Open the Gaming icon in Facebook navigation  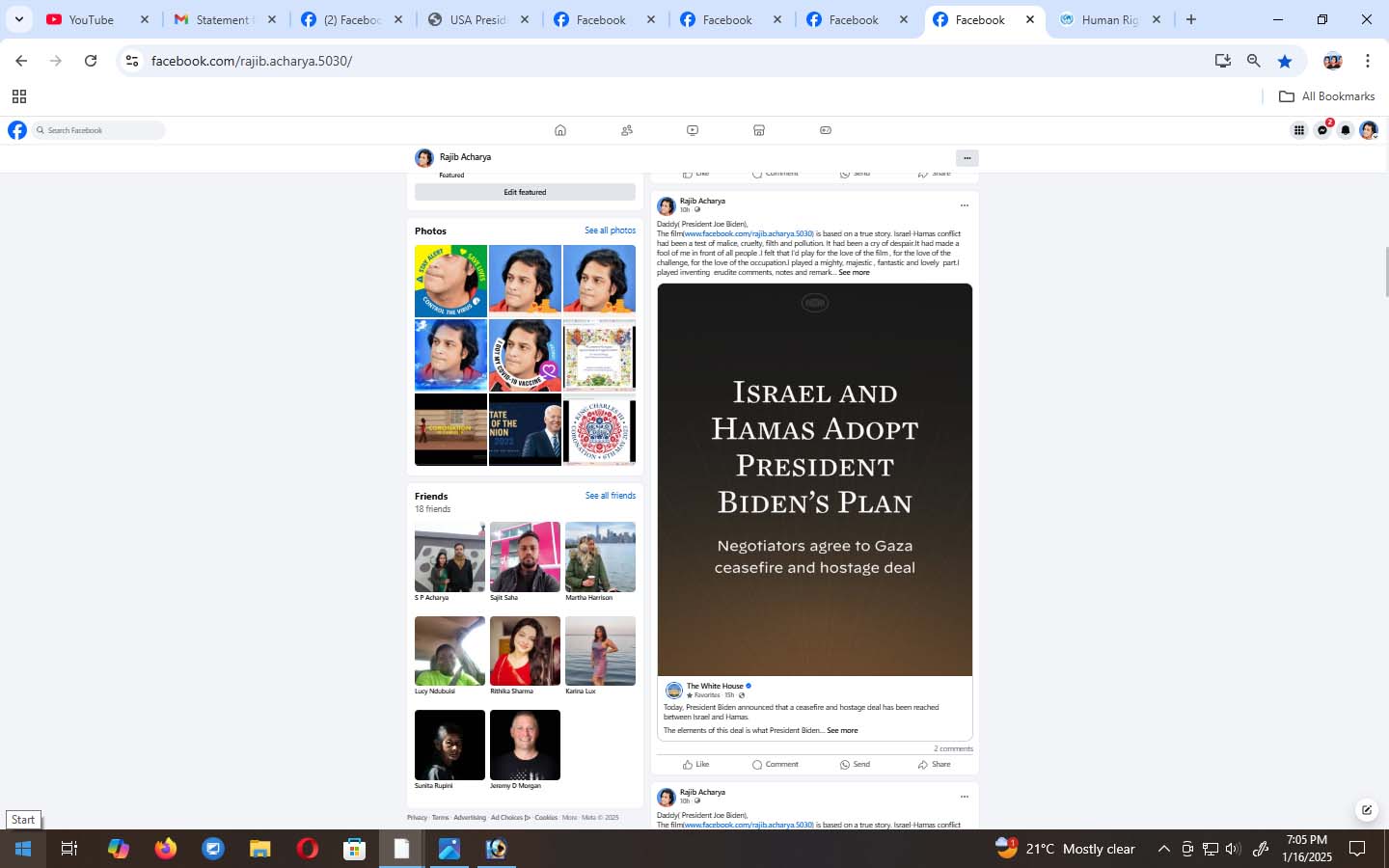click(826, 130)
